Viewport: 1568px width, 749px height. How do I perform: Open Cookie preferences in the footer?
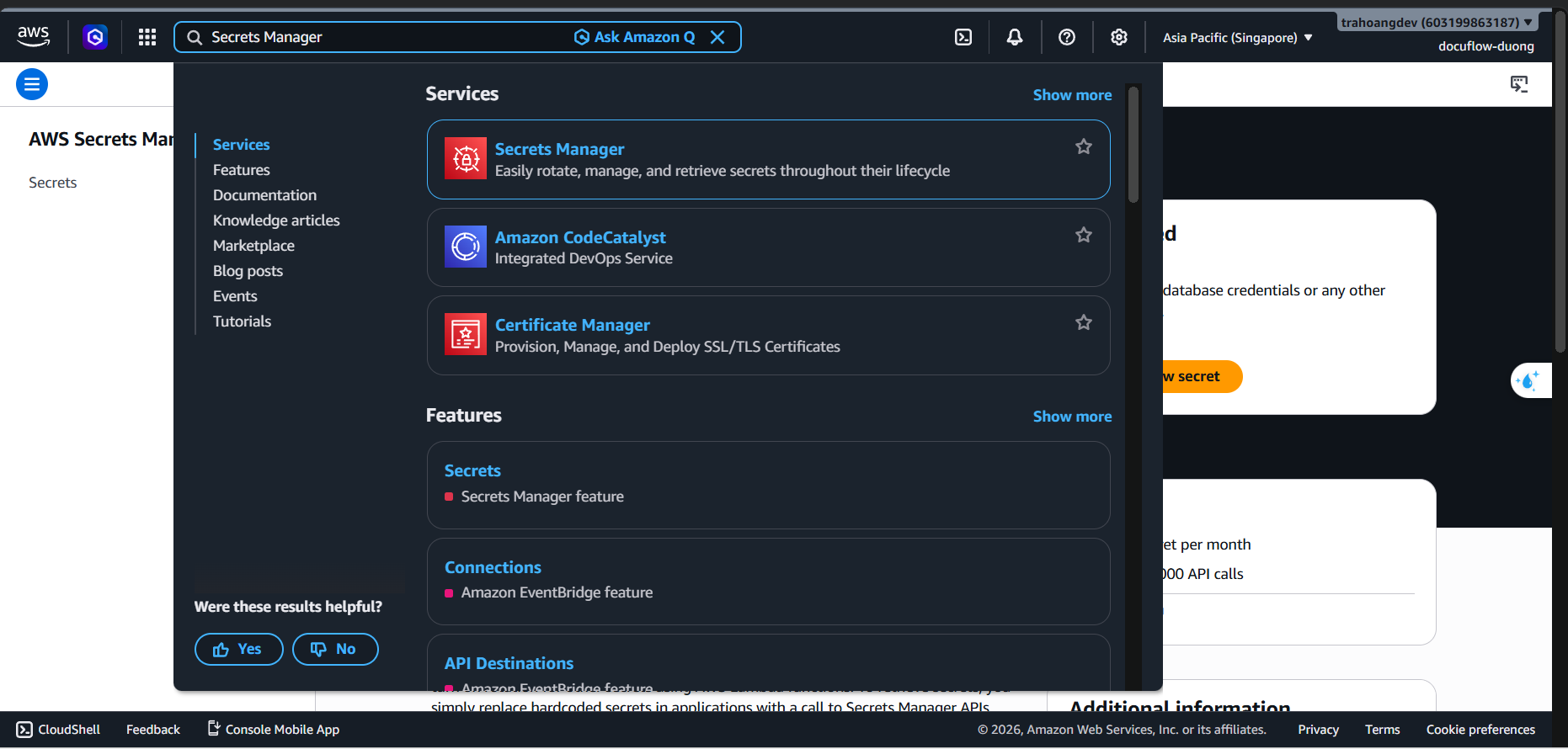click(x=1480, y=730)
